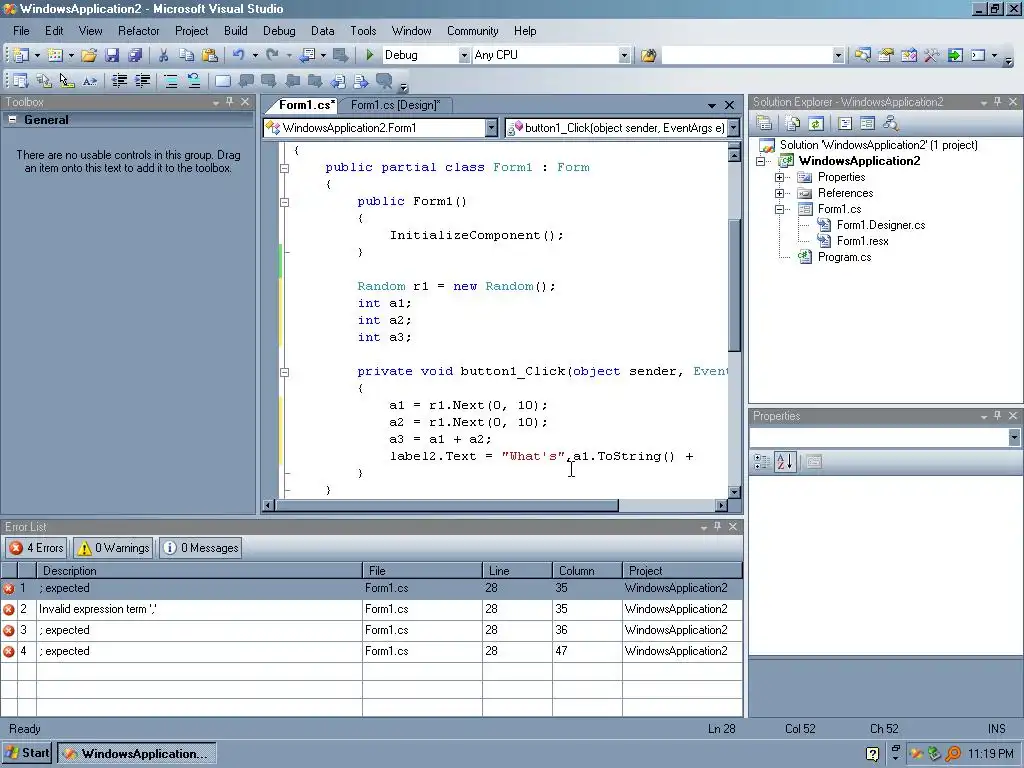The height and width of the screenshot is (768, 1024).
Task: Open the Debug configuration dropdown
Action: point(464,56)
